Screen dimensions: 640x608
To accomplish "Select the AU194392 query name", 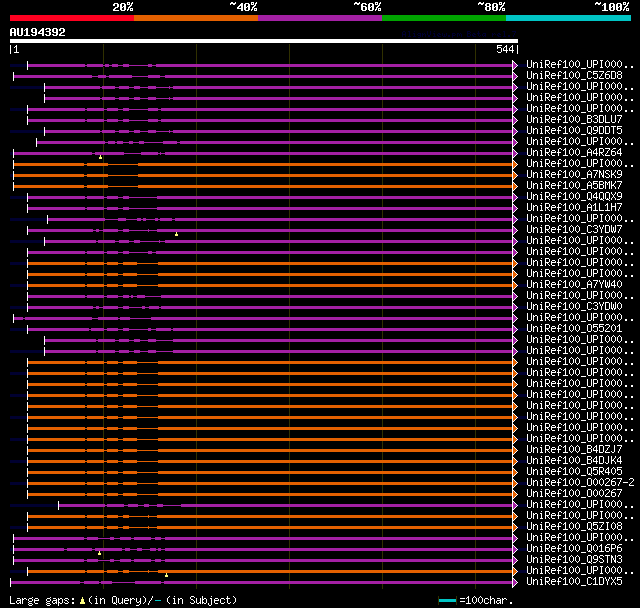I will point(38,32).
